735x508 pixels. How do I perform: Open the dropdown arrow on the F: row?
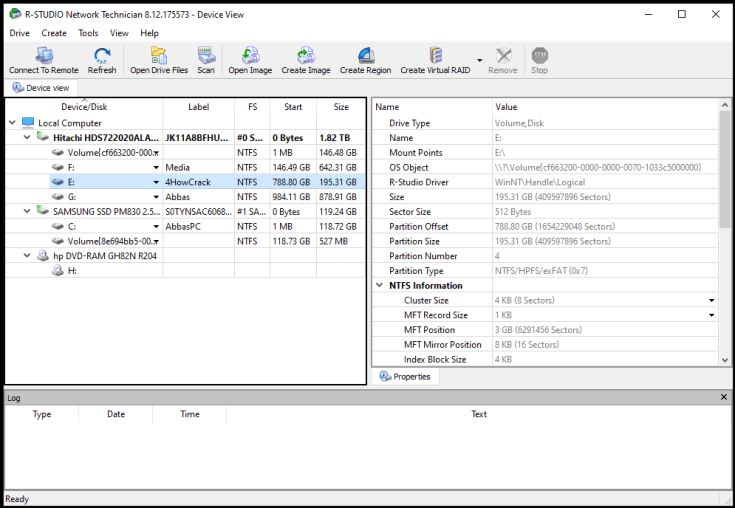(156, 167)
